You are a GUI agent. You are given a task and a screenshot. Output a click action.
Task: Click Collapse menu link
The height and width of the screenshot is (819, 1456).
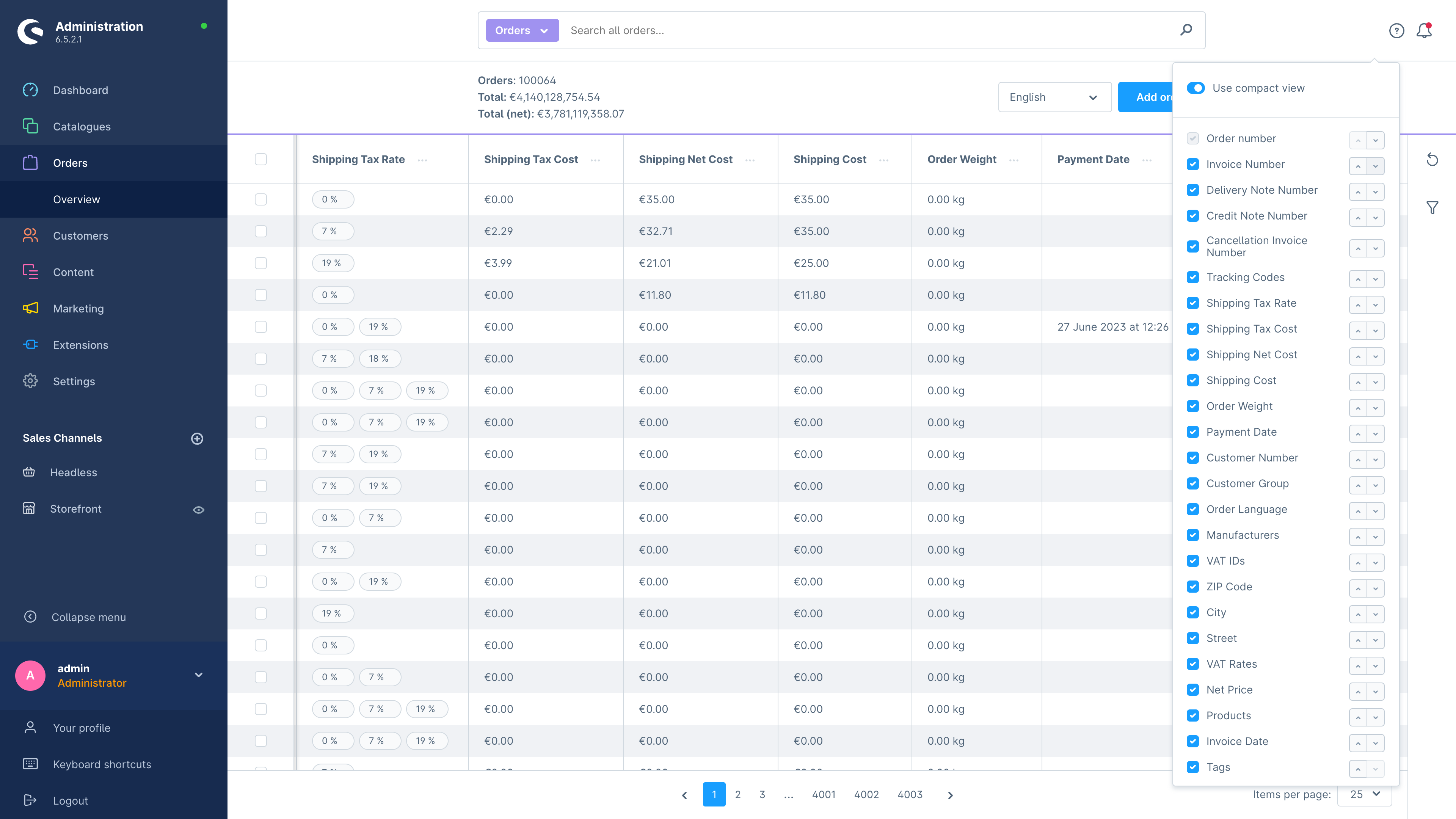click(x=89, y=617)
